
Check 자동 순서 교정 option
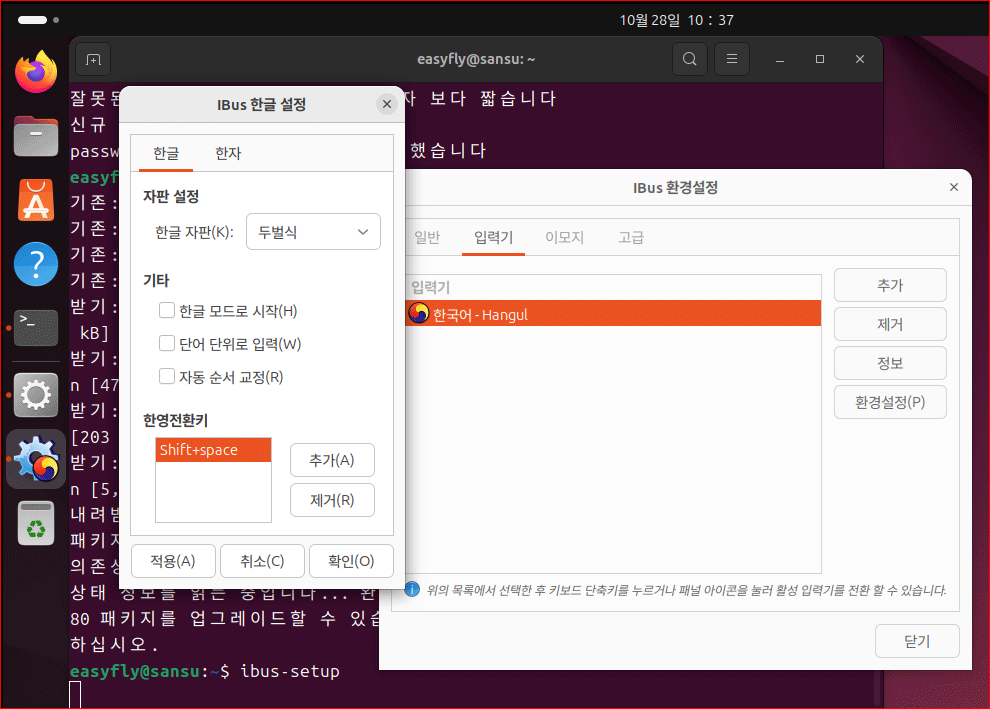pyautogui.click(x=167, y=377)
